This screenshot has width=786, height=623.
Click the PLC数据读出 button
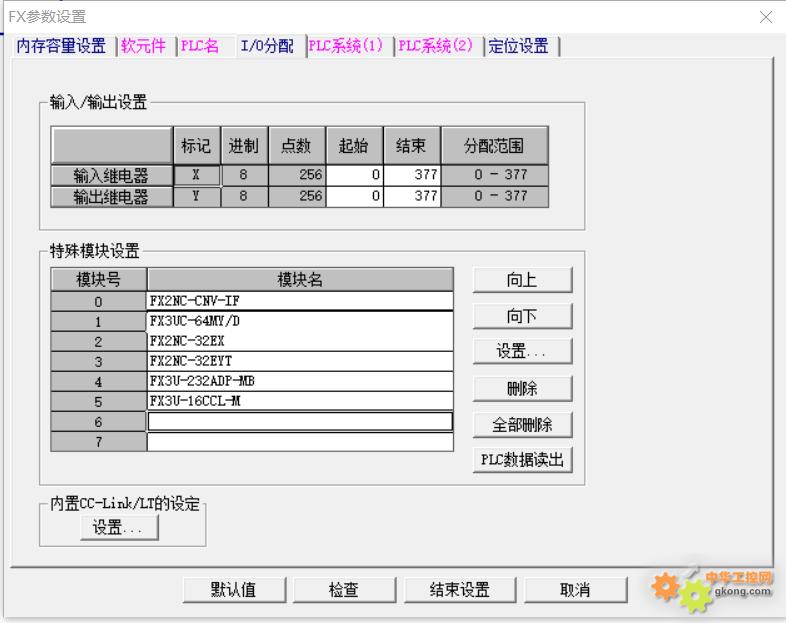pos(522,460)
